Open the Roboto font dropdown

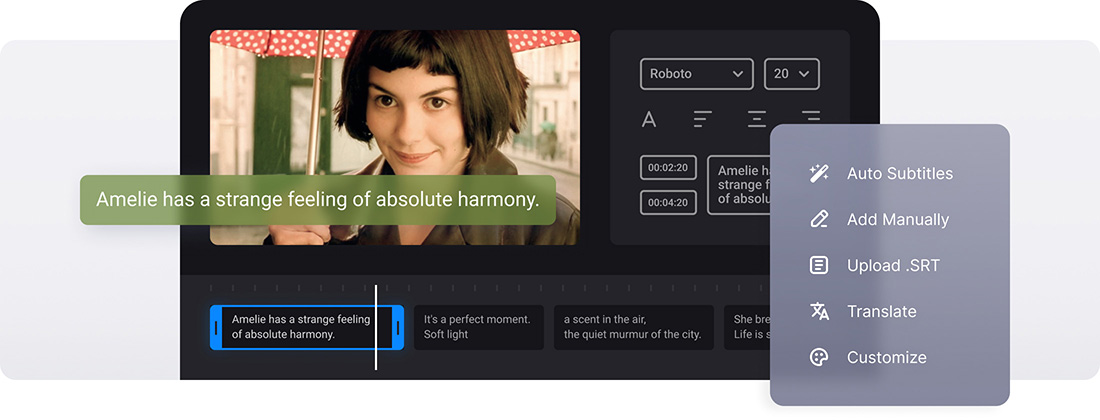coord(696,74)
